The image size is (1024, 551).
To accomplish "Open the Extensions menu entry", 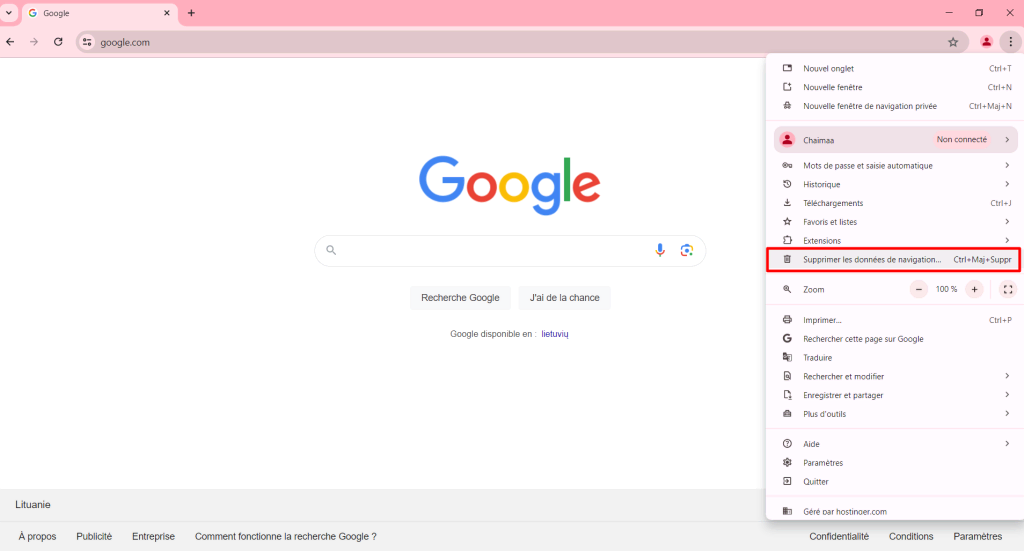I will pyautogui.click(x=896, y=241).
